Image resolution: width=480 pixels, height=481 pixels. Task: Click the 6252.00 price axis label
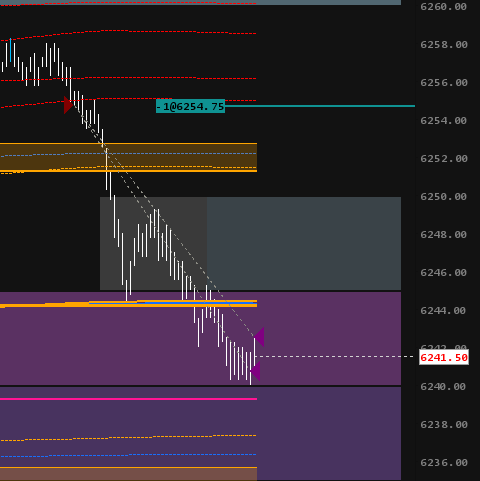tap(444, 159)
